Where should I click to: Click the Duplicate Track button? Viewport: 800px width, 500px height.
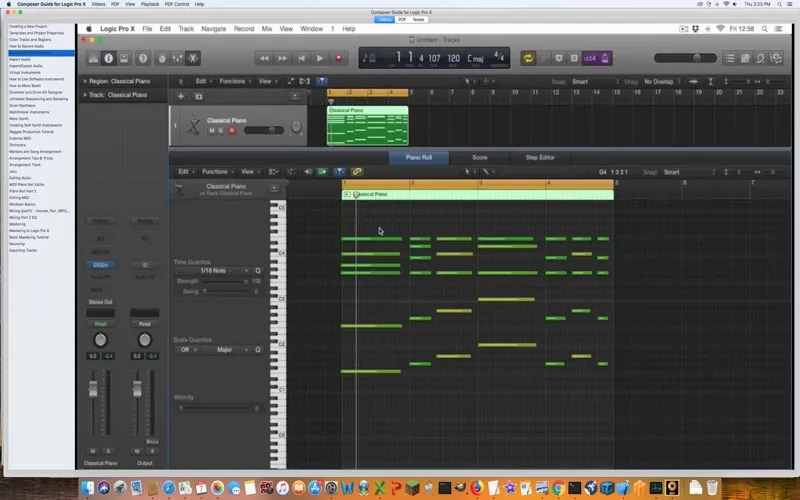tap(198, 96)
